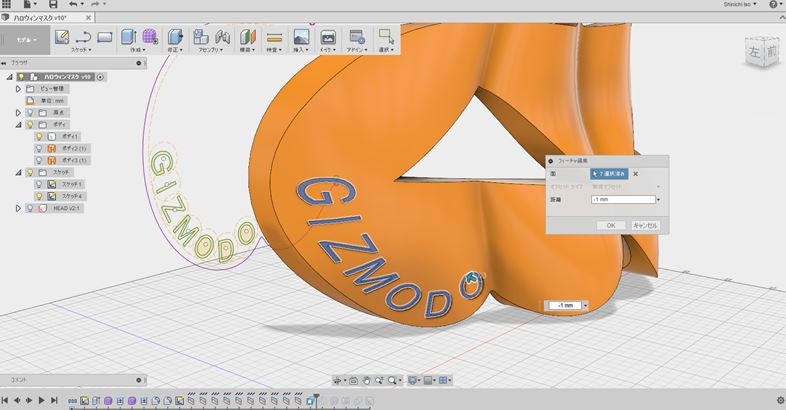Open the モデル workspace switcher
This screenshot has height=410, width=786.
(25, 40)
